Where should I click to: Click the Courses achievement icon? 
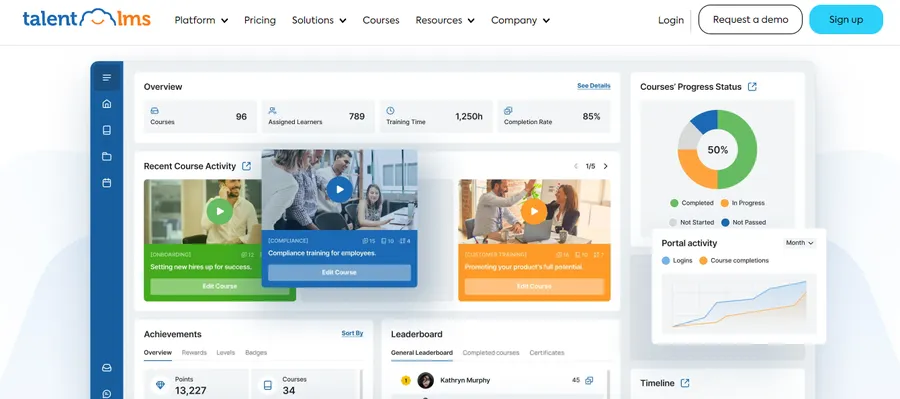tap(267, 385)
